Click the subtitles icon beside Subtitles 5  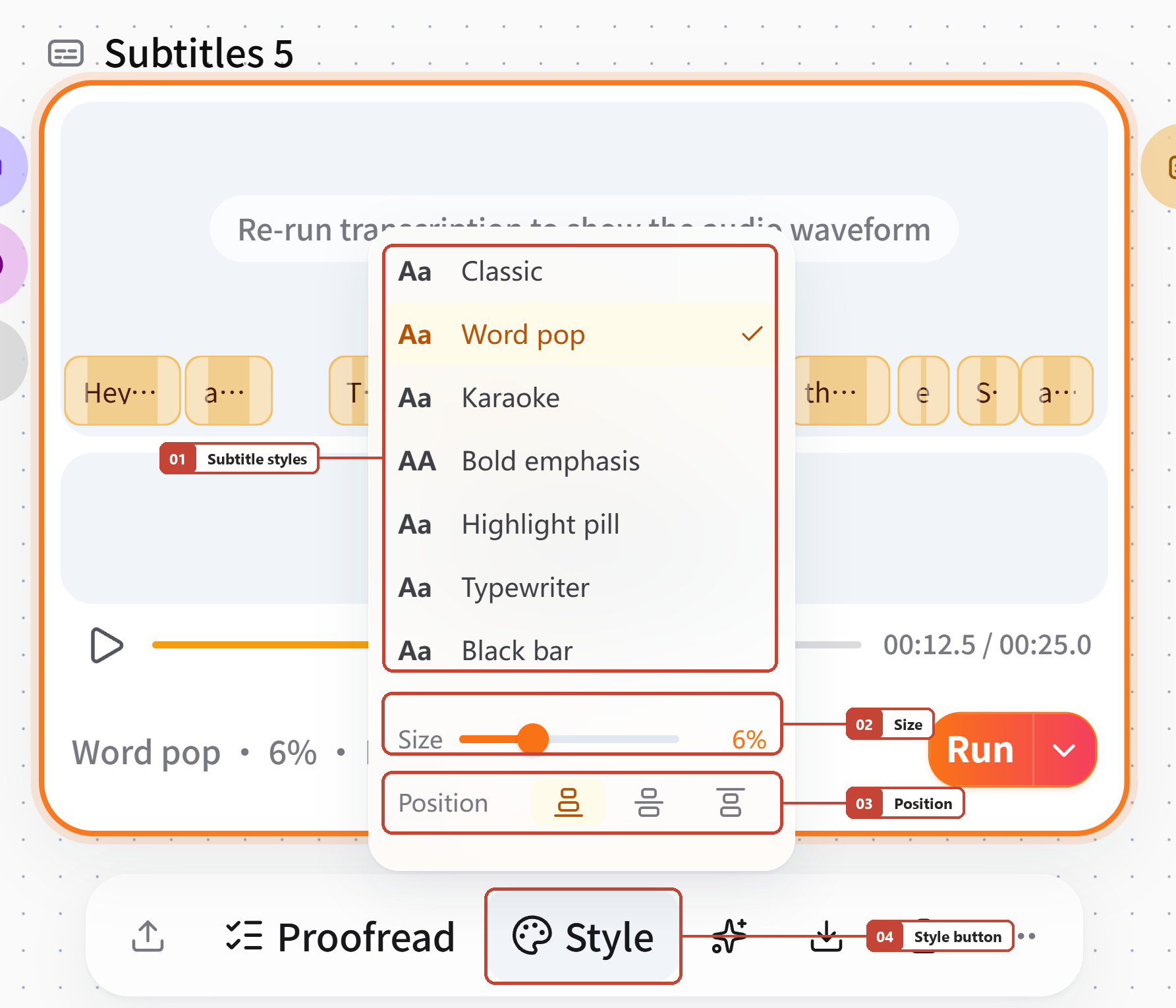[x=66, y=53]
